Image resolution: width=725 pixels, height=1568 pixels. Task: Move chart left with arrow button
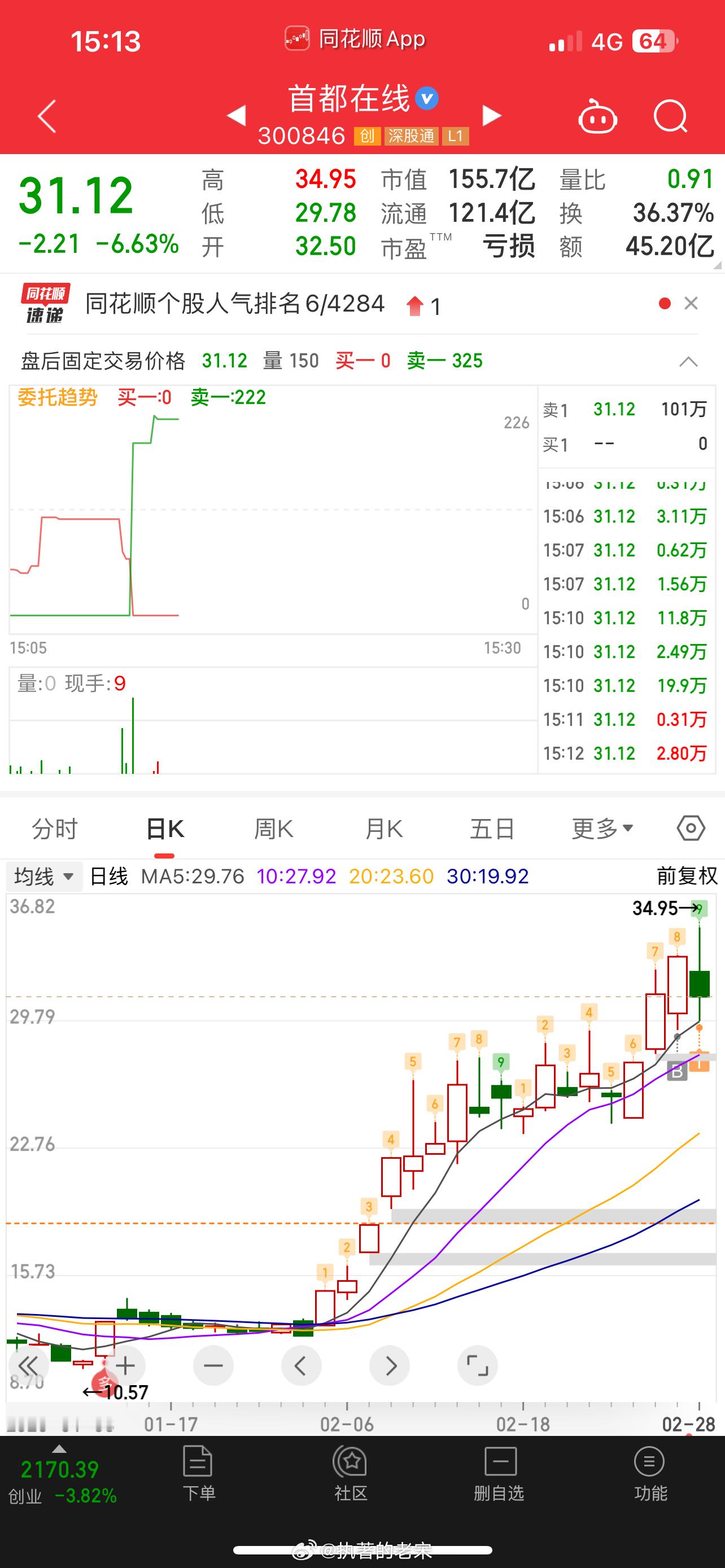click(x=302, y=1365)
